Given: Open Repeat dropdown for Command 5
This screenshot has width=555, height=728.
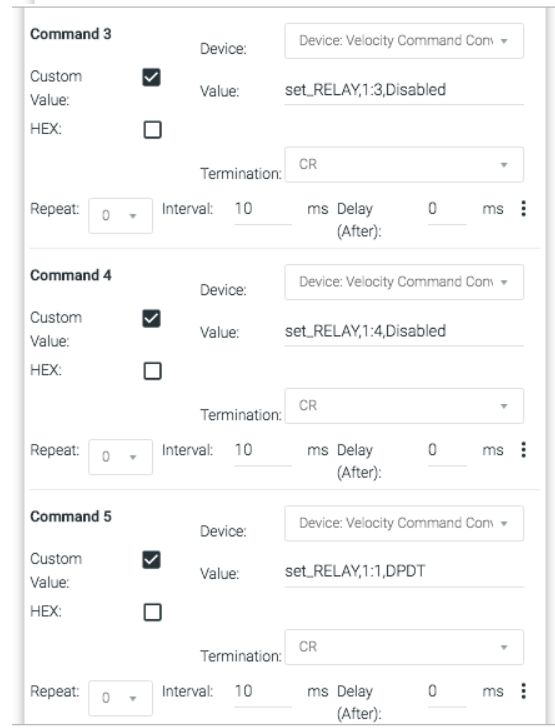Looking at the screenshot, I should pos(120,698).
